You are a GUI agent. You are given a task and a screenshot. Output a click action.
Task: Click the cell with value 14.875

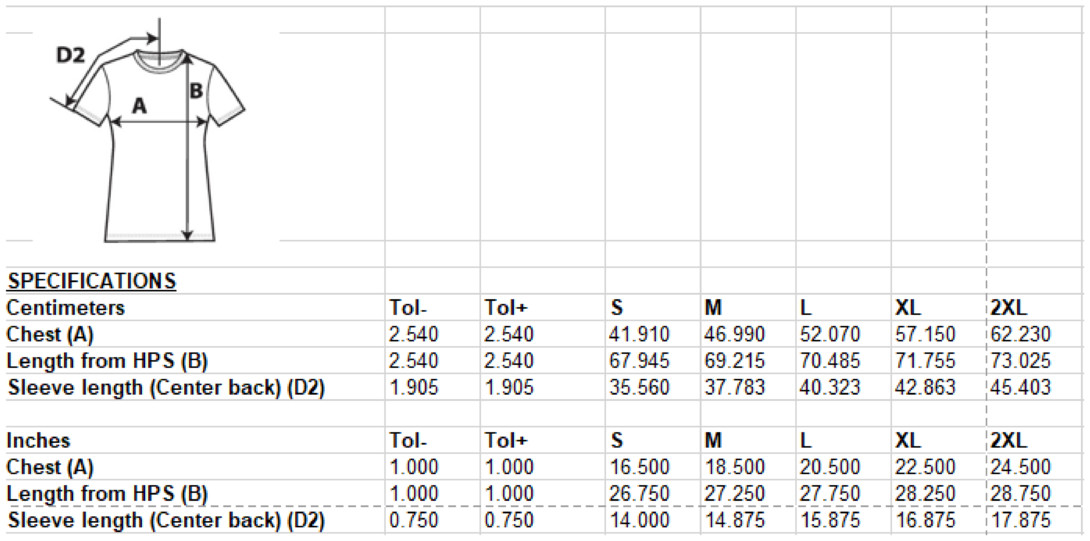point(734,520)
